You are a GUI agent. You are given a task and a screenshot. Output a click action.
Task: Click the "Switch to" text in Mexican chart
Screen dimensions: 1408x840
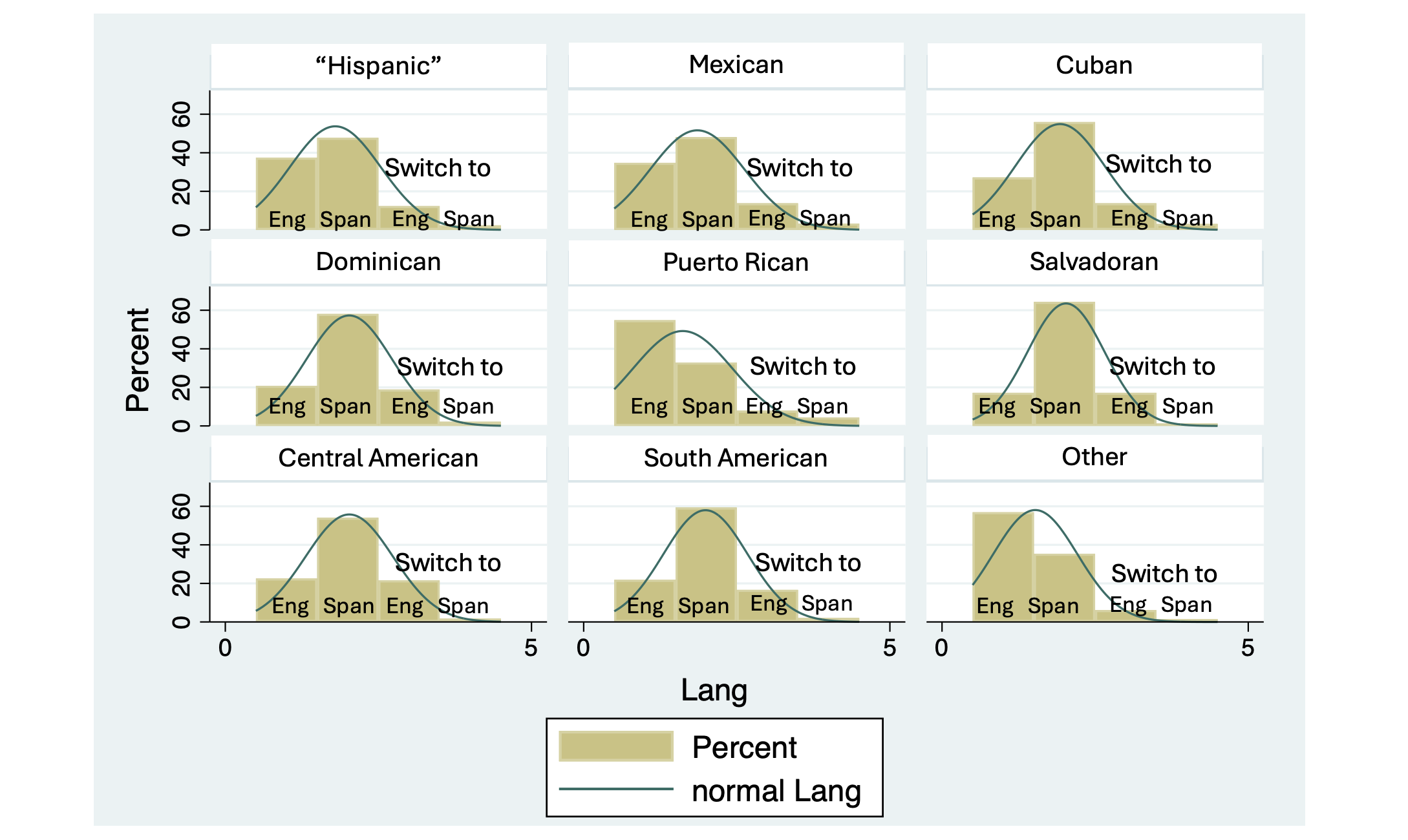click(800, 168)
